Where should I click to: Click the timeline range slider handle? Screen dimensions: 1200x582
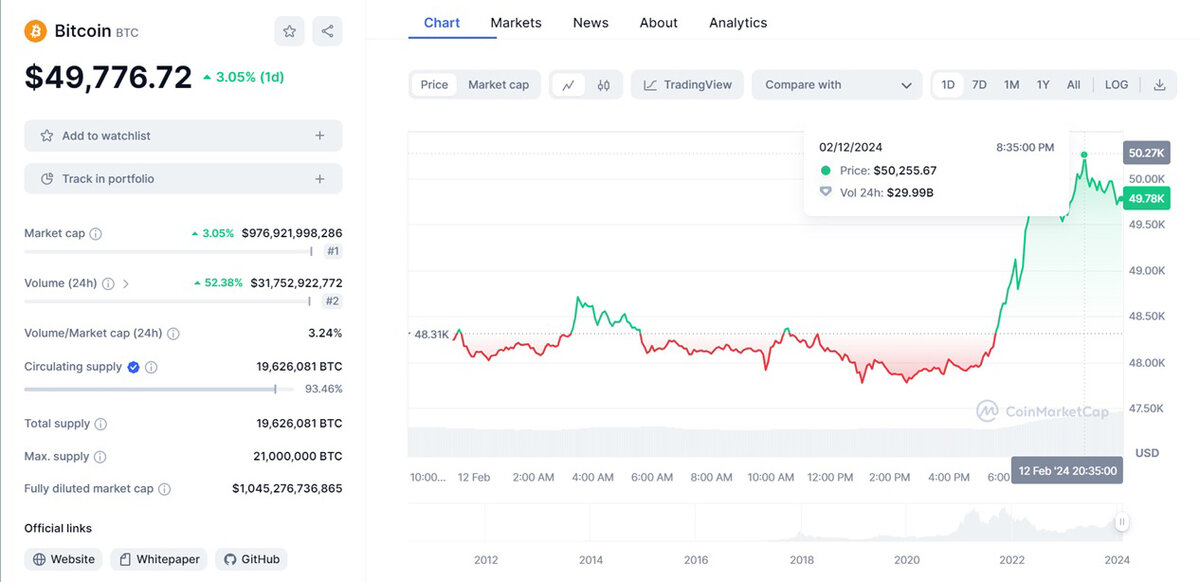pos(1122,521)
